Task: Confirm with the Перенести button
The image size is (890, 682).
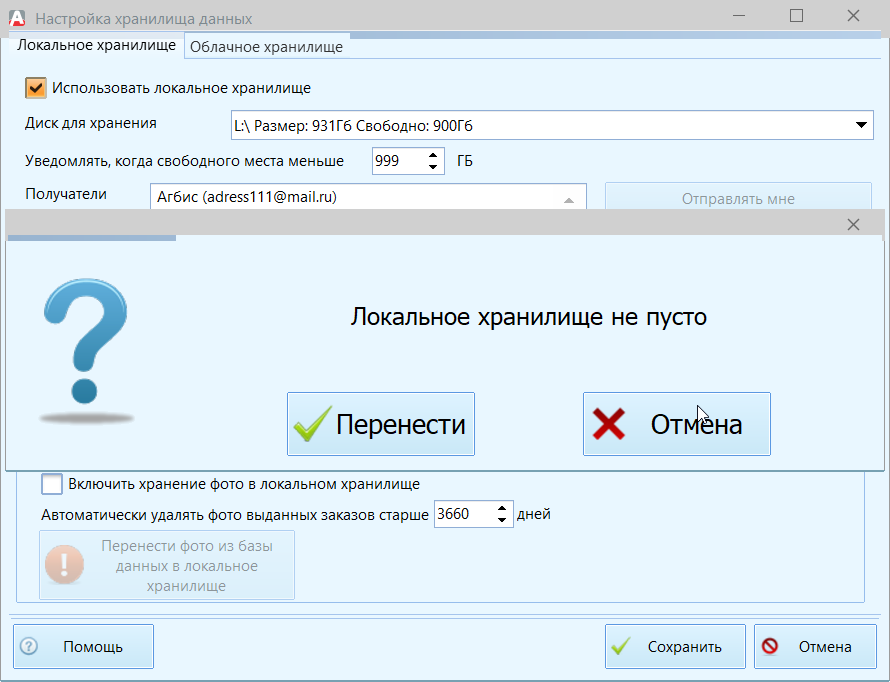Action: 381,424
